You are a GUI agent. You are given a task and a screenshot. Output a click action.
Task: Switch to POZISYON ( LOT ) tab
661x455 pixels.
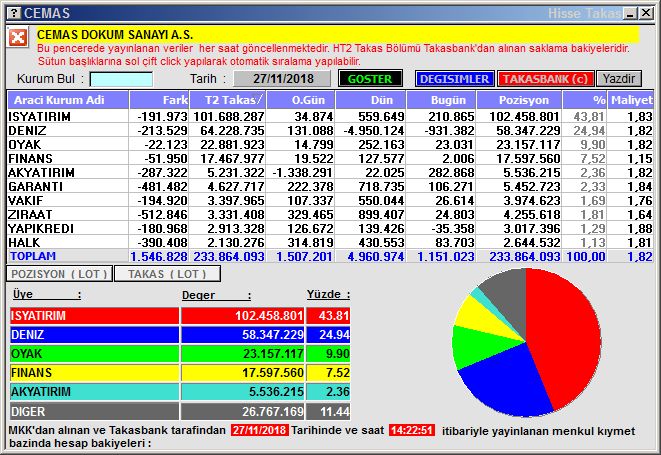59,274
